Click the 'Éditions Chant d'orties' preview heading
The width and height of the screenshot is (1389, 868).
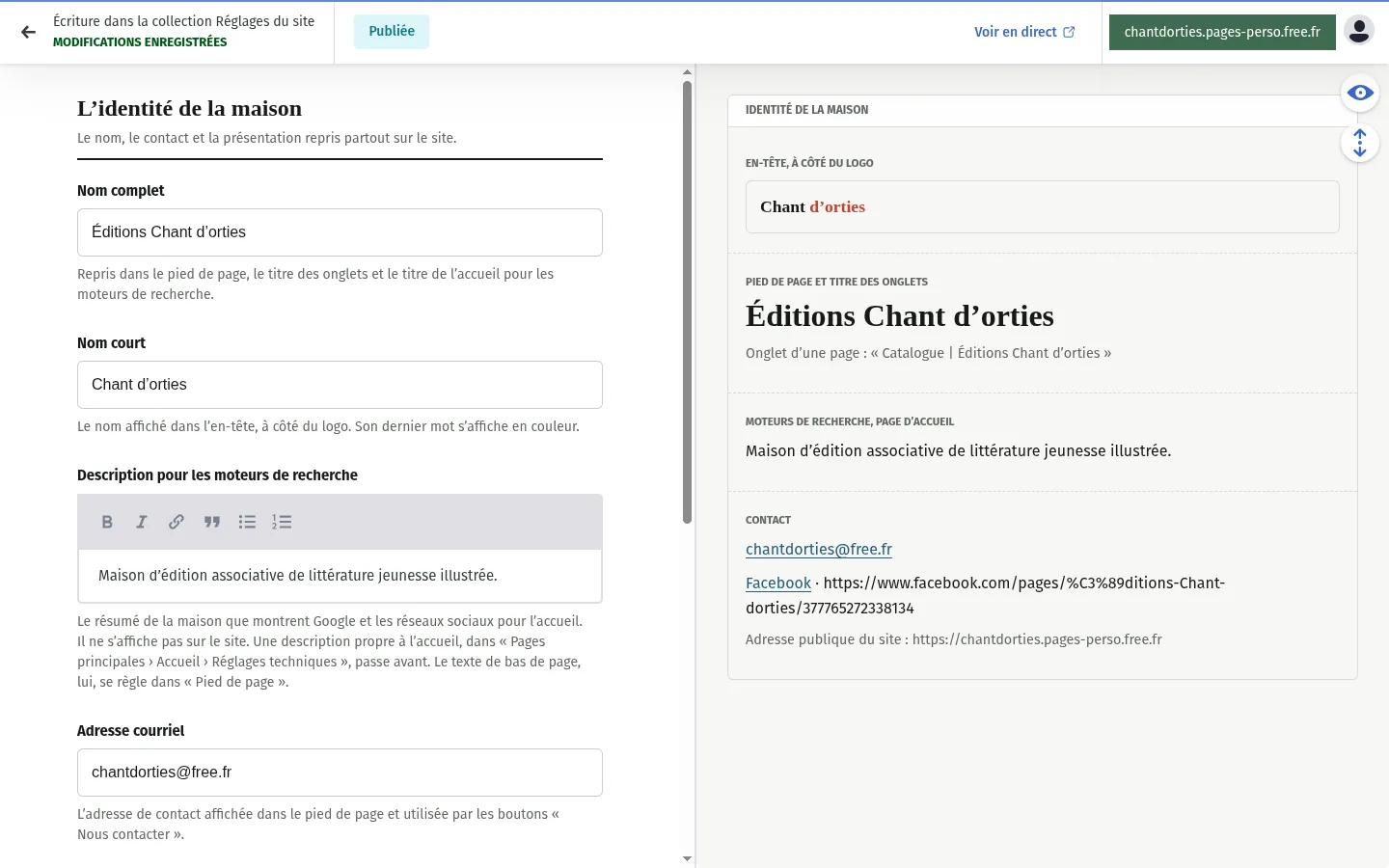coord(900,315)
